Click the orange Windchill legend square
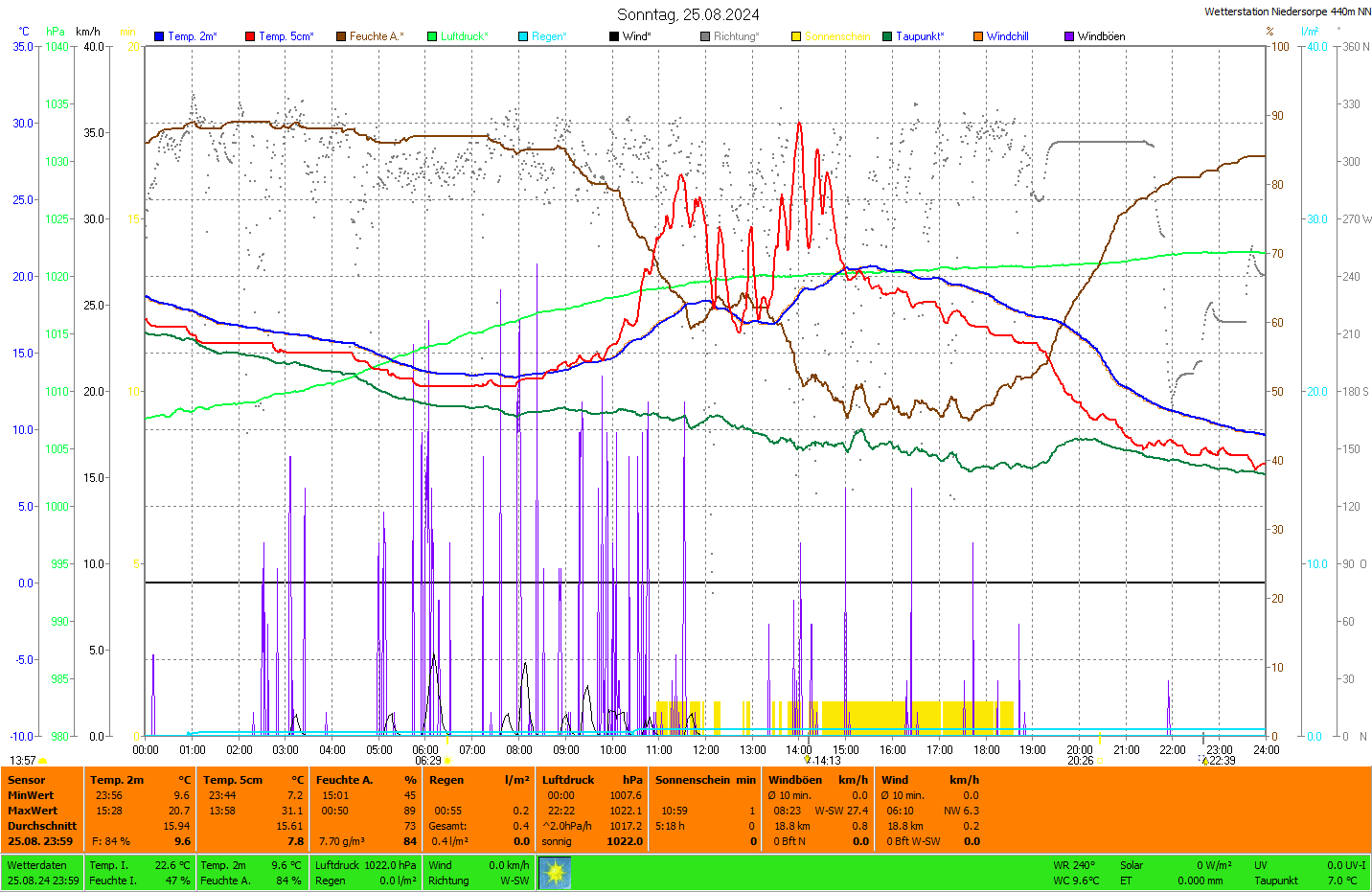Image resolution: width=1372 pixels, height=892 pixels. pos(978,36)
